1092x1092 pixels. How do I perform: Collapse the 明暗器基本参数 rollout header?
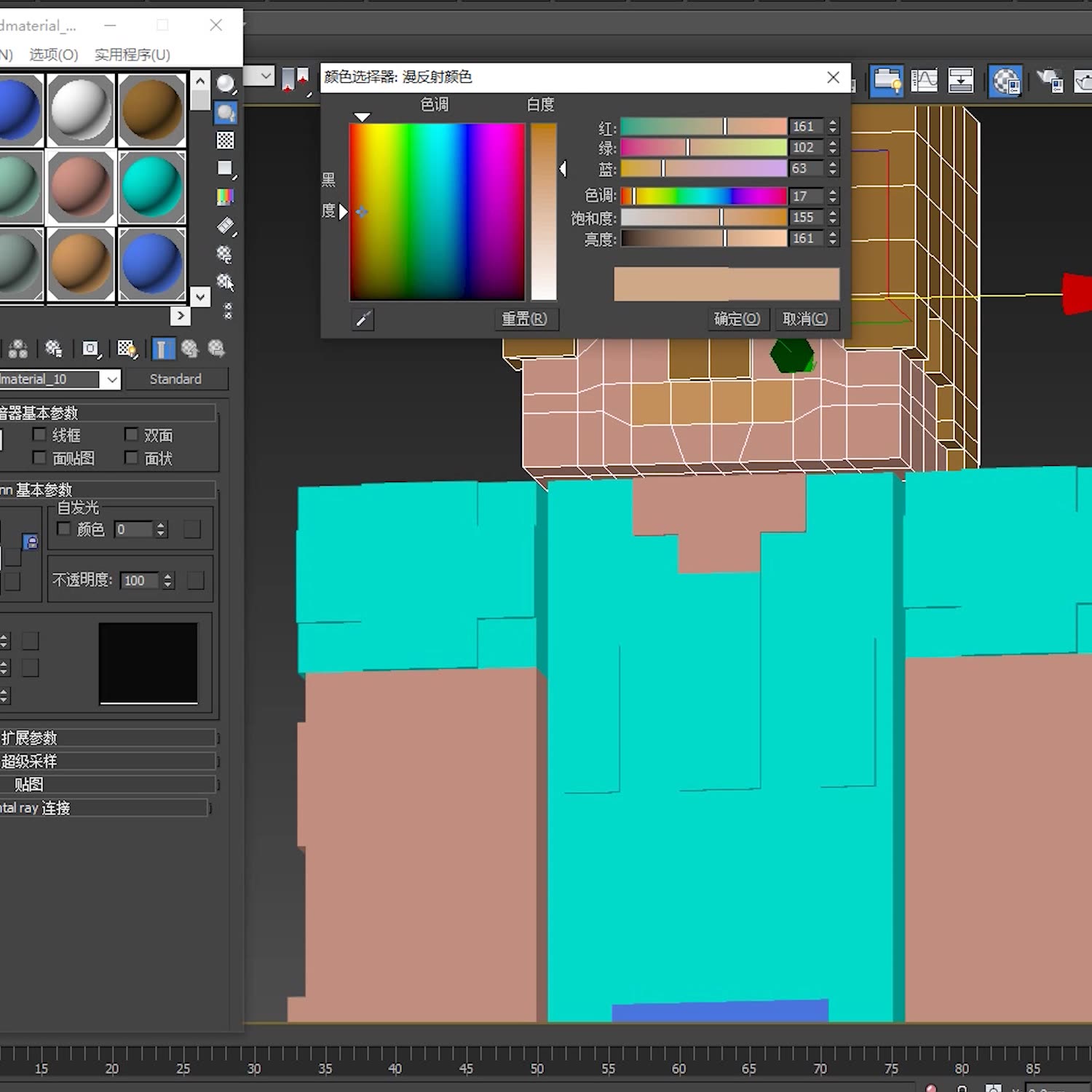coord(108,413)
